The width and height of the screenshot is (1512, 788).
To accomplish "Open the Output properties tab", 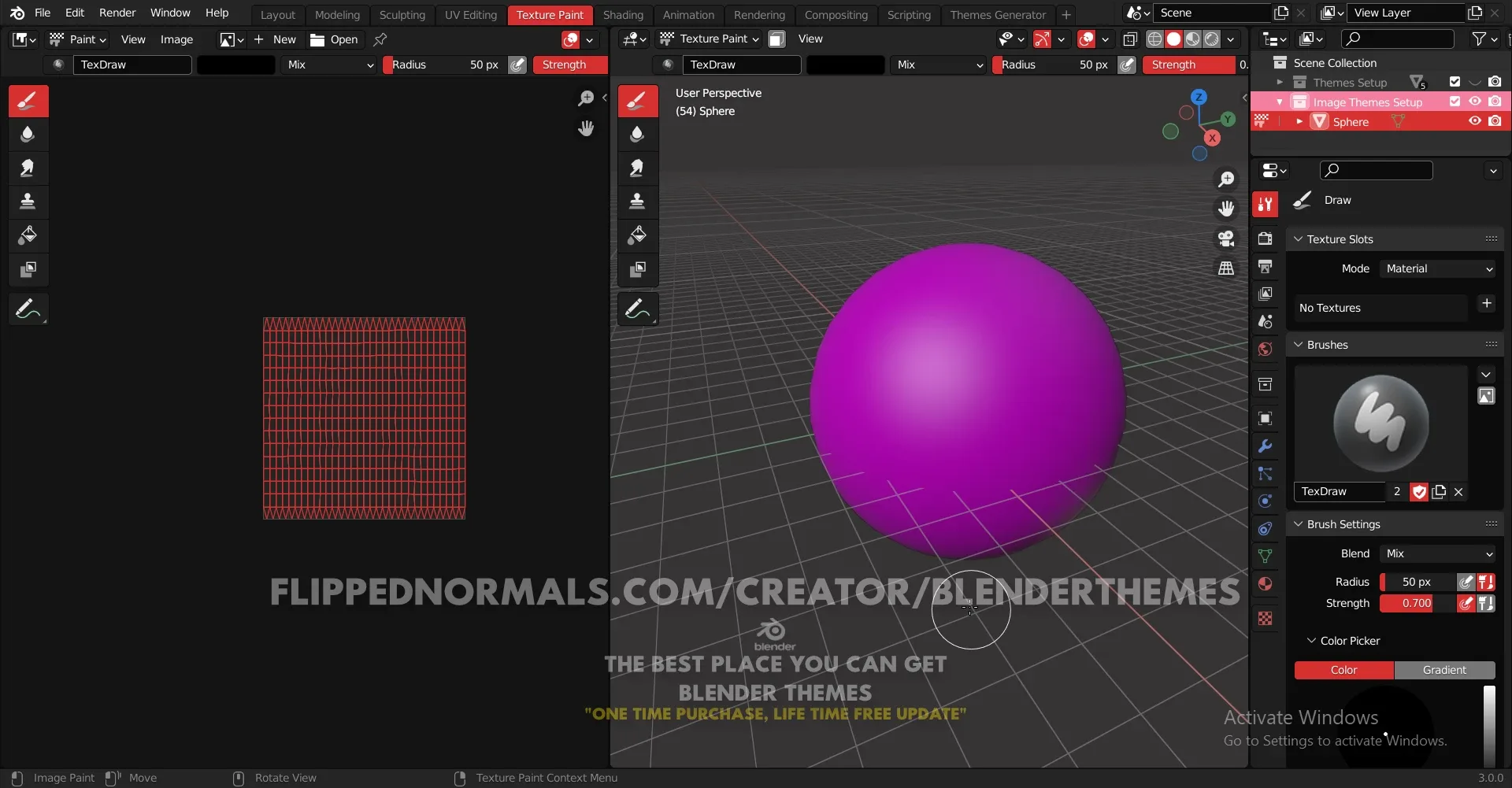I will coord(1266,267).
